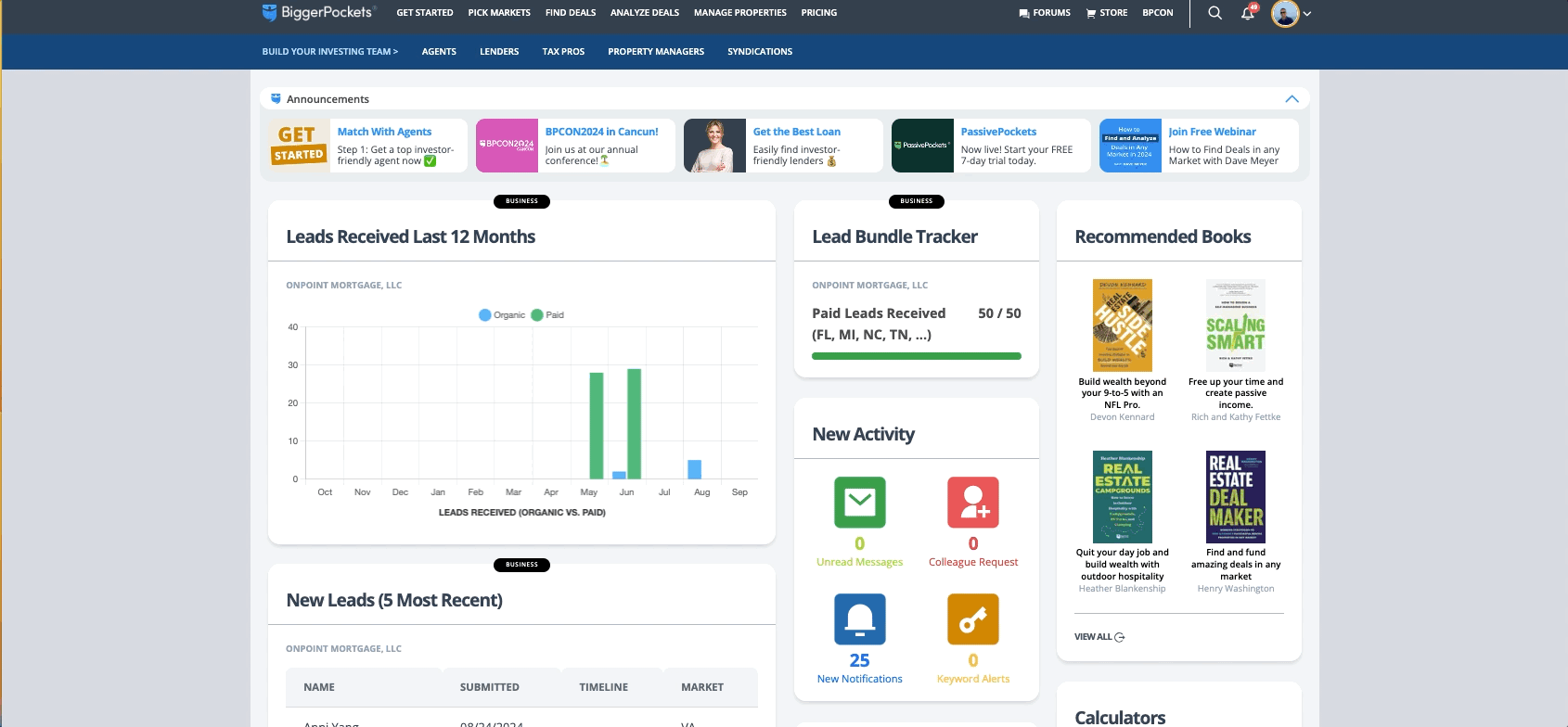The height and width of the screenshot is (727, 1568).
Task: Open the blue New Notifications bell icon
Action: coord(859,619)
